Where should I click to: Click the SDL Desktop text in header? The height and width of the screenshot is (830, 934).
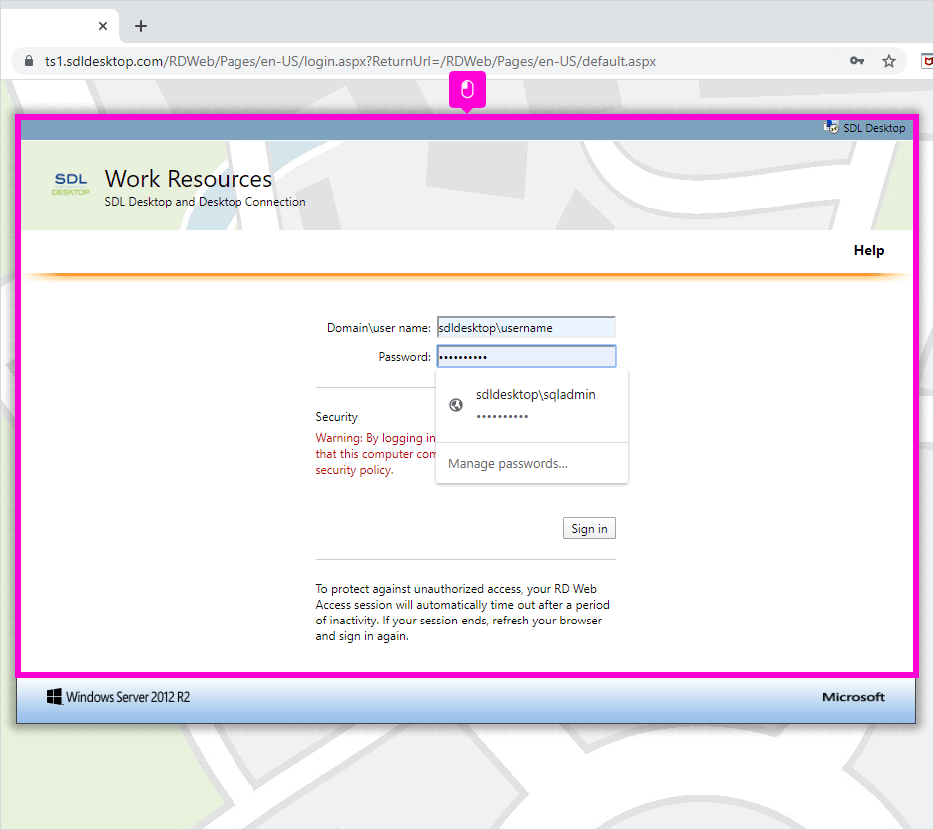pyautogui.click(x=874, y=128)
